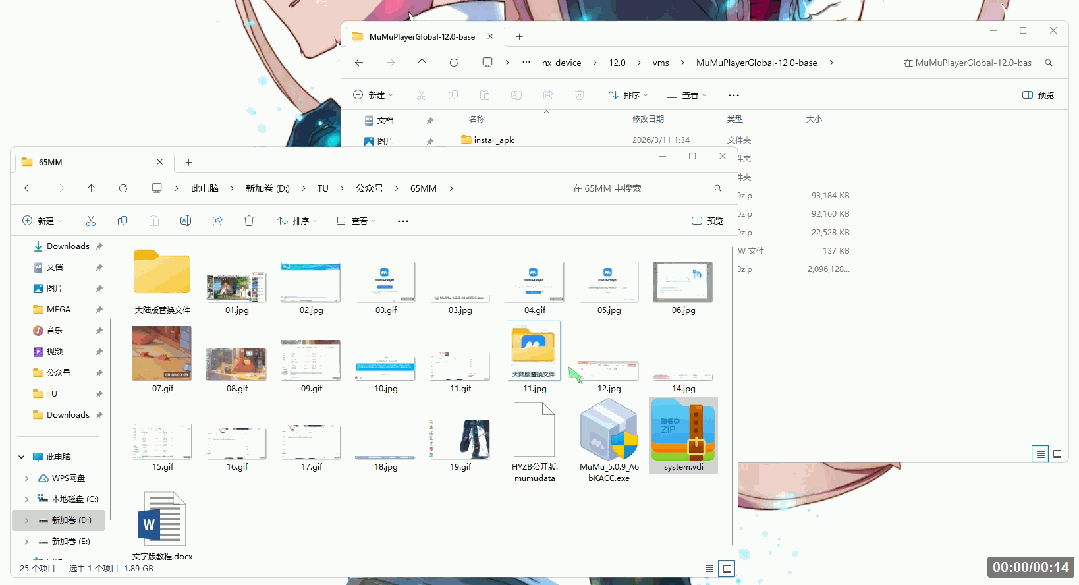This screenshot has width=1079, height=585.
Task: Expand address bar chevron after 65MM
Action: click(451, 188)
